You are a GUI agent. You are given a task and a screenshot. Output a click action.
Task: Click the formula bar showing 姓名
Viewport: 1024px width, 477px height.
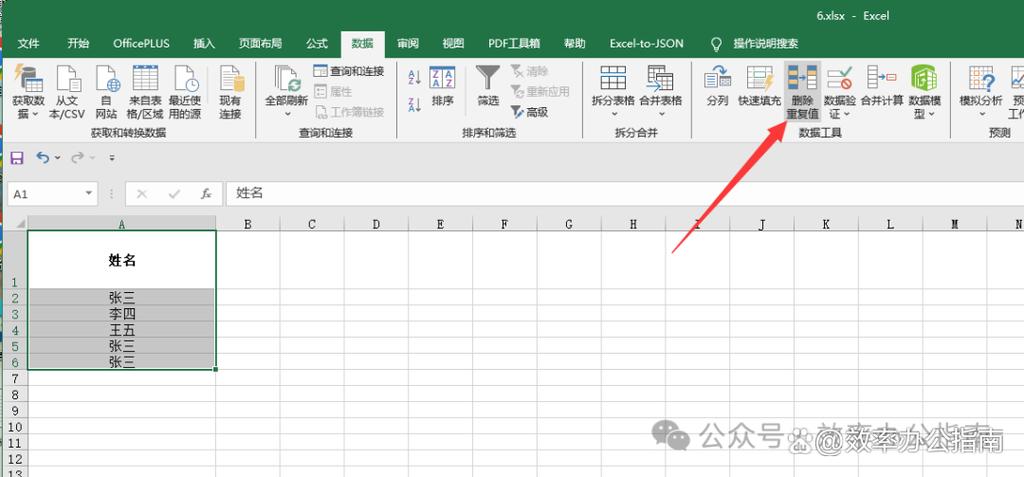click(624, 193)
